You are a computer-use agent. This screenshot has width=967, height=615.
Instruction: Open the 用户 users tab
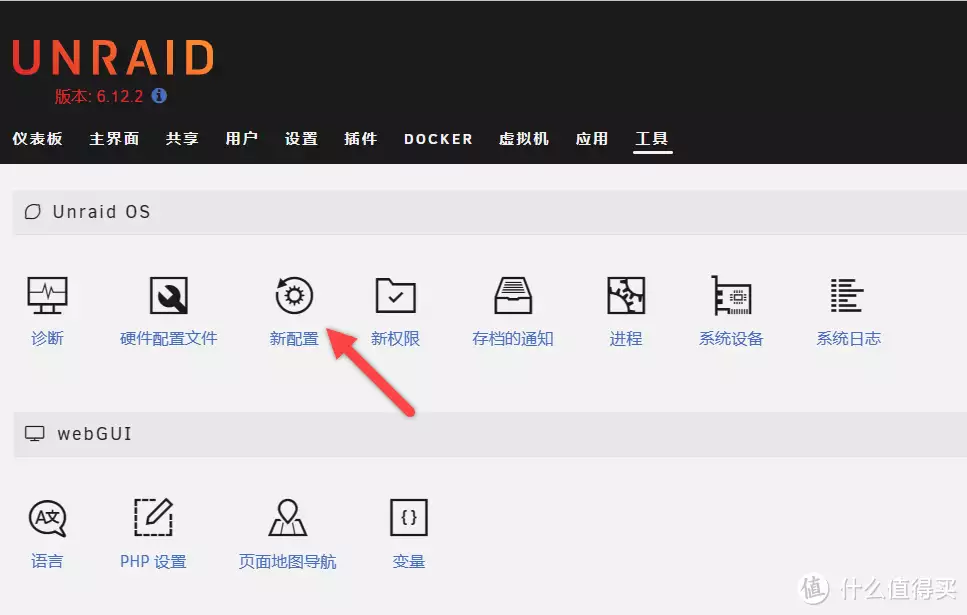(x=241, y=139)
